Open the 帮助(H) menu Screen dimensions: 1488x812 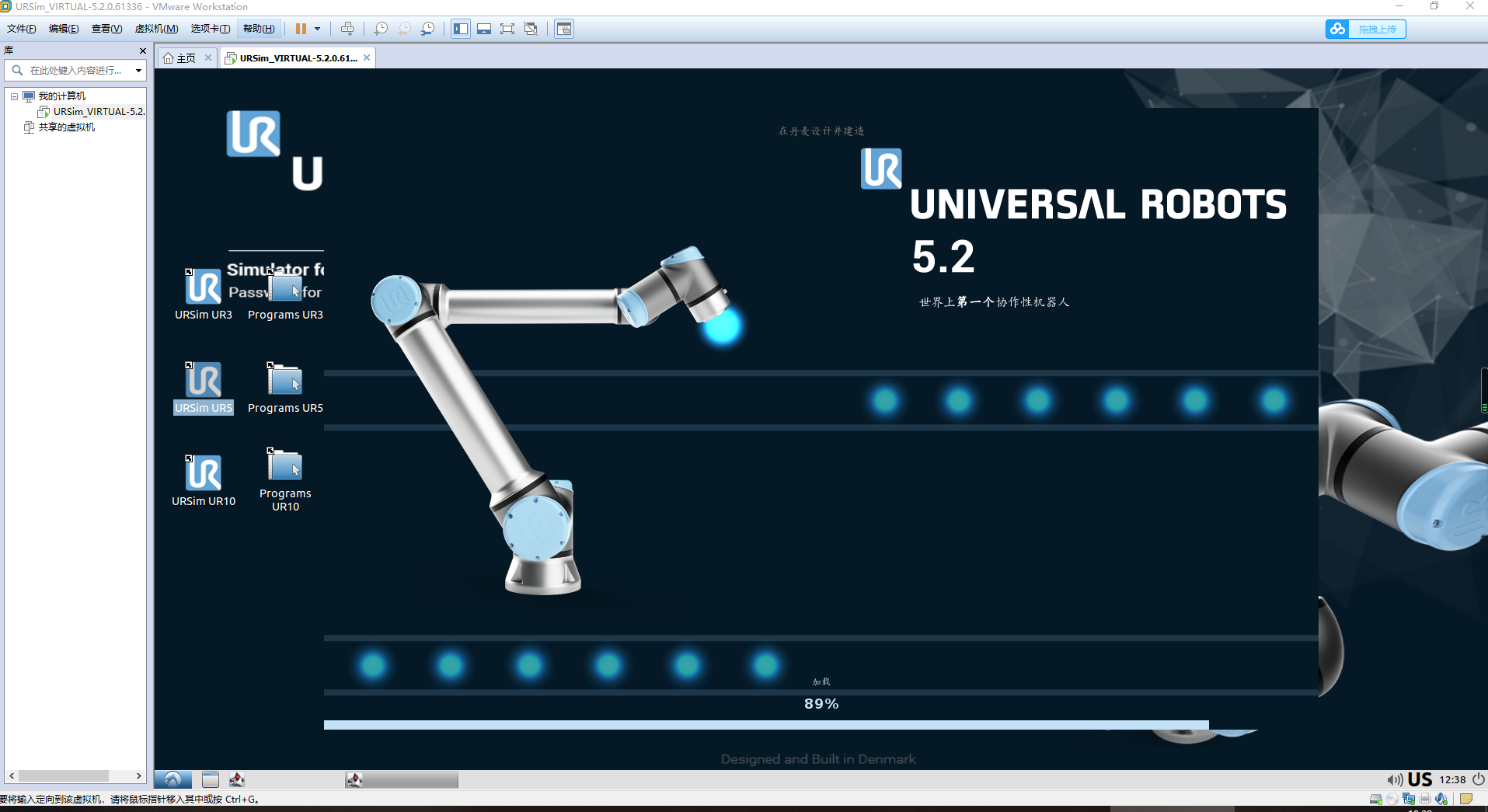pyautogui.click(x=259, y=29)
